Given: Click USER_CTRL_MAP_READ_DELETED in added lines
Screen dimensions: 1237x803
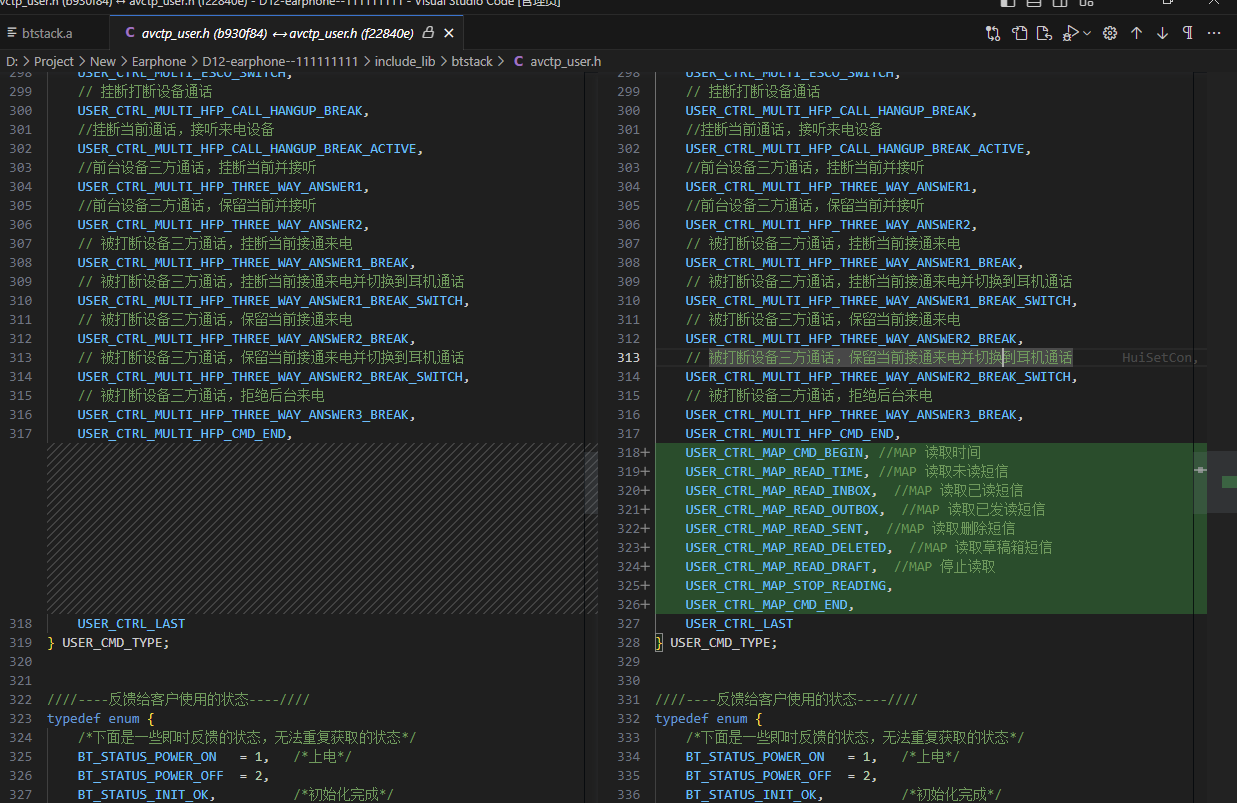Looking at the screenshot, I should [785, 547].
